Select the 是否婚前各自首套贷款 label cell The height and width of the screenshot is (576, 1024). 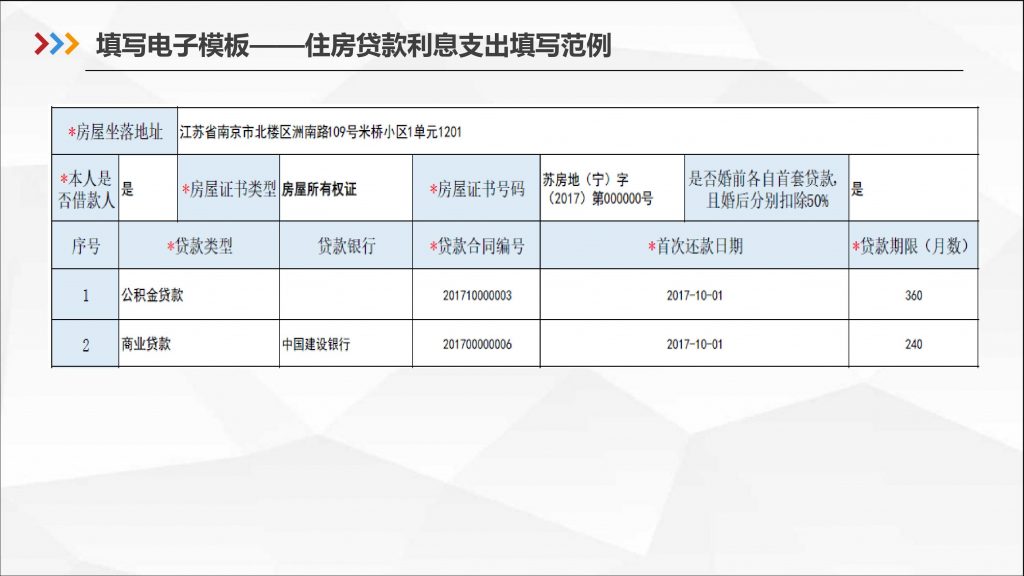pos(766,188)
